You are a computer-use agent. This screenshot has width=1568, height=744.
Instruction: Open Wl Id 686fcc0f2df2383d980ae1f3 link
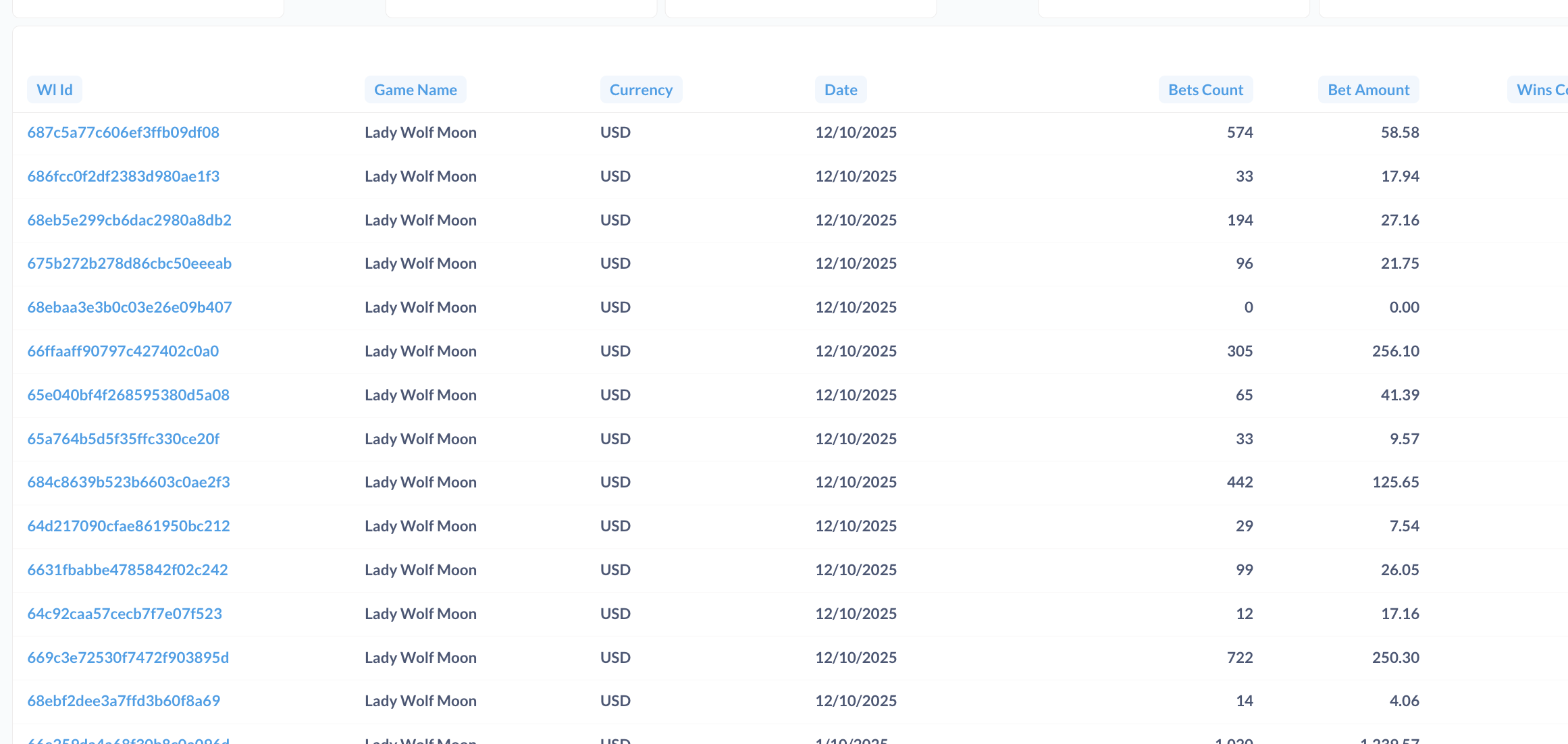[123, 176]
